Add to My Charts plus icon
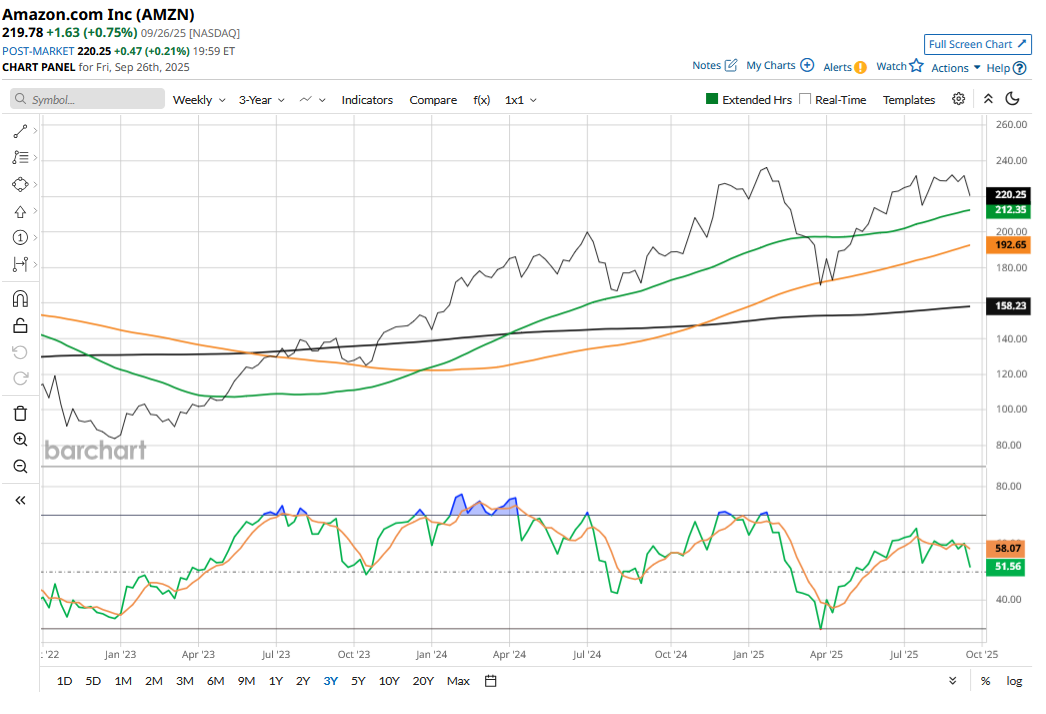 point(807,65)
